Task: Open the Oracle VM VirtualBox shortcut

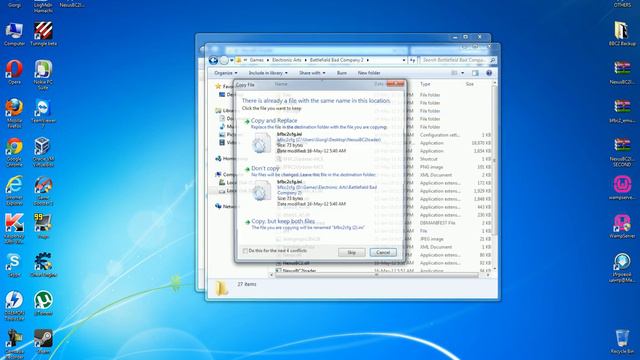Action: [x=42, y=152]
